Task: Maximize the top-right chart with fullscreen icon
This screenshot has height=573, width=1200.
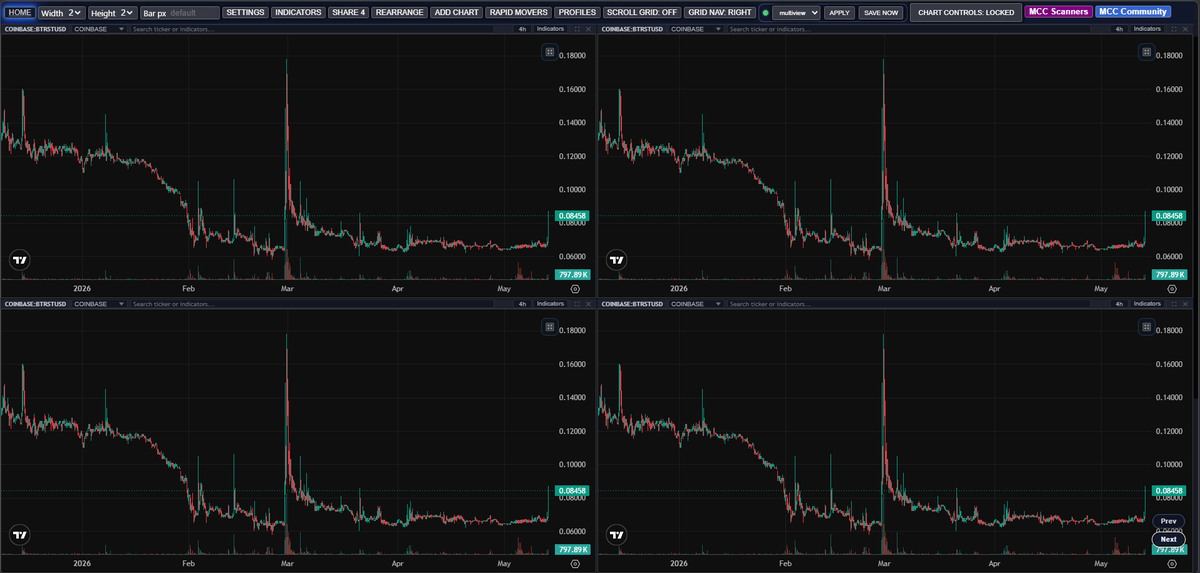Action: (1172, 29)
